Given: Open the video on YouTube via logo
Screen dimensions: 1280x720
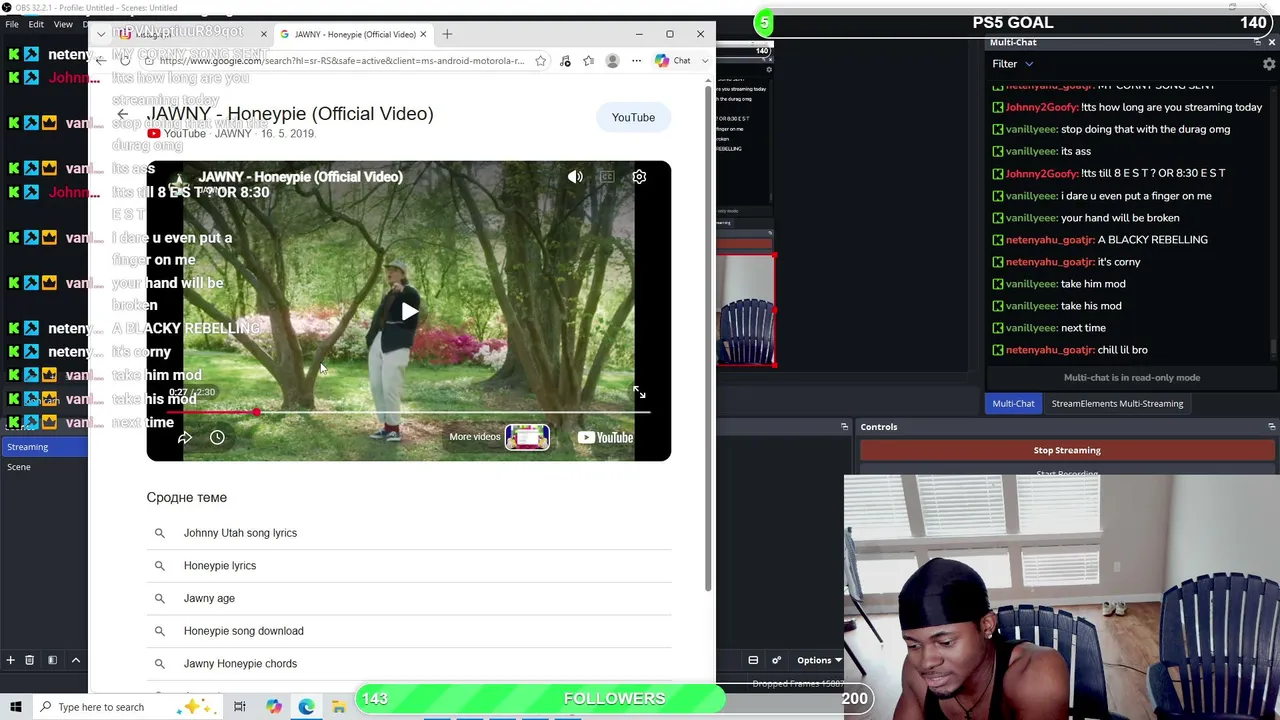Looking at the screenshot, I should coord(606,437).
